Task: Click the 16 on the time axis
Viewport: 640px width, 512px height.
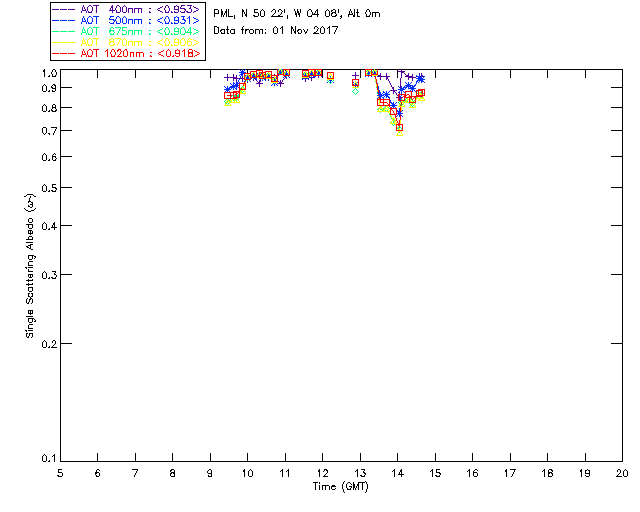Action: pos(473,473)
